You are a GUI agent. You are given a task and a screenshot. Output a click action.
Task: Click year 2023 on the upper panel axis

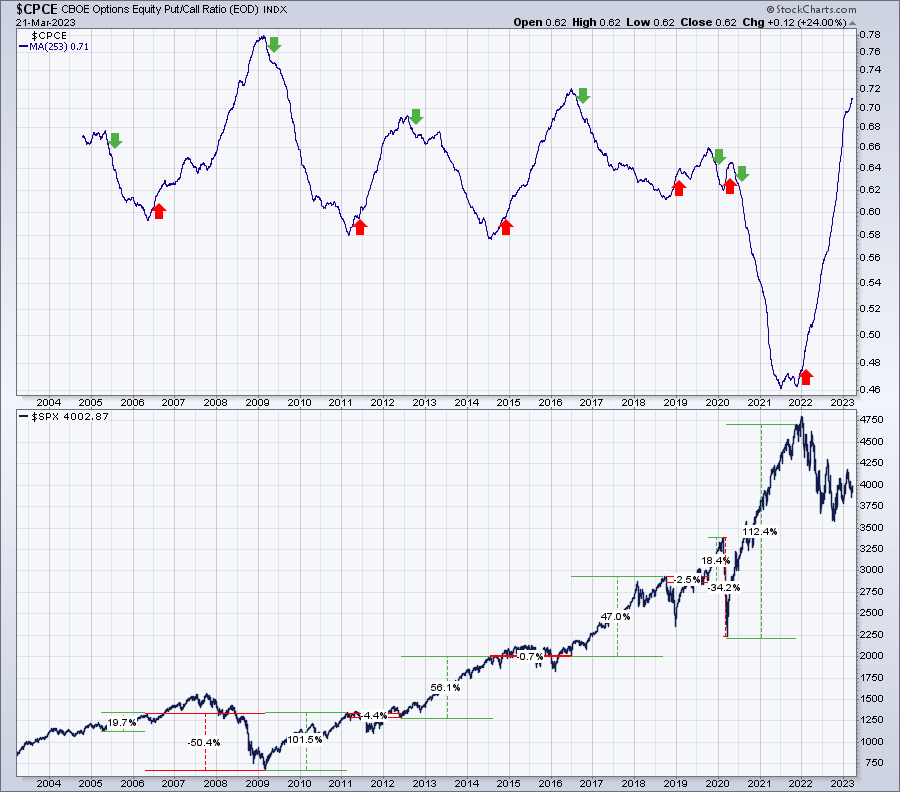click(x=842, y=403)
